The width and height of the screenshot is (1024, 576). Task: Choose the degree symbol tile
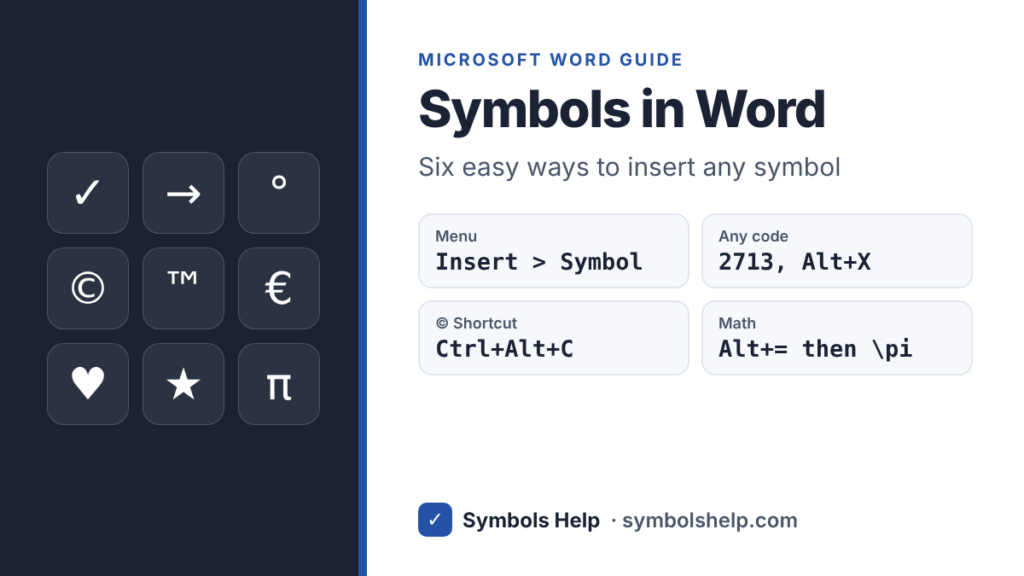pos(279,193)
